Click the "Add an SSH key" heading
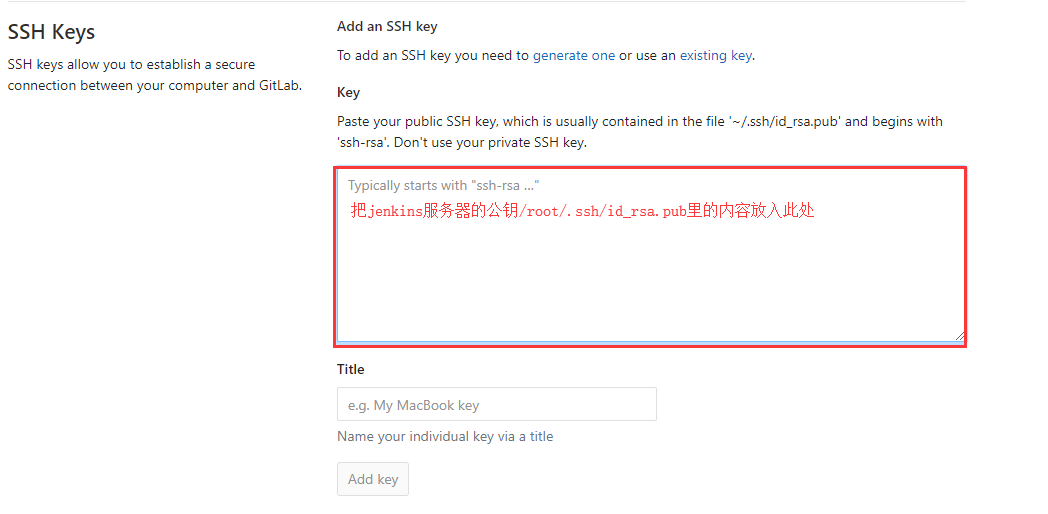Image resolution: width=1048 pixels, height=514 pixels. tap(387, 27)
